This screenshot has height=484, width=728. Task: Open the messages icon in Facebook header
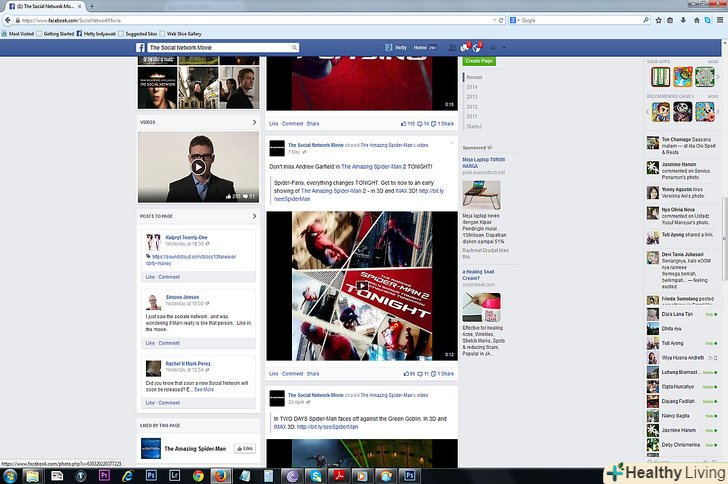[x=465, y=48]
